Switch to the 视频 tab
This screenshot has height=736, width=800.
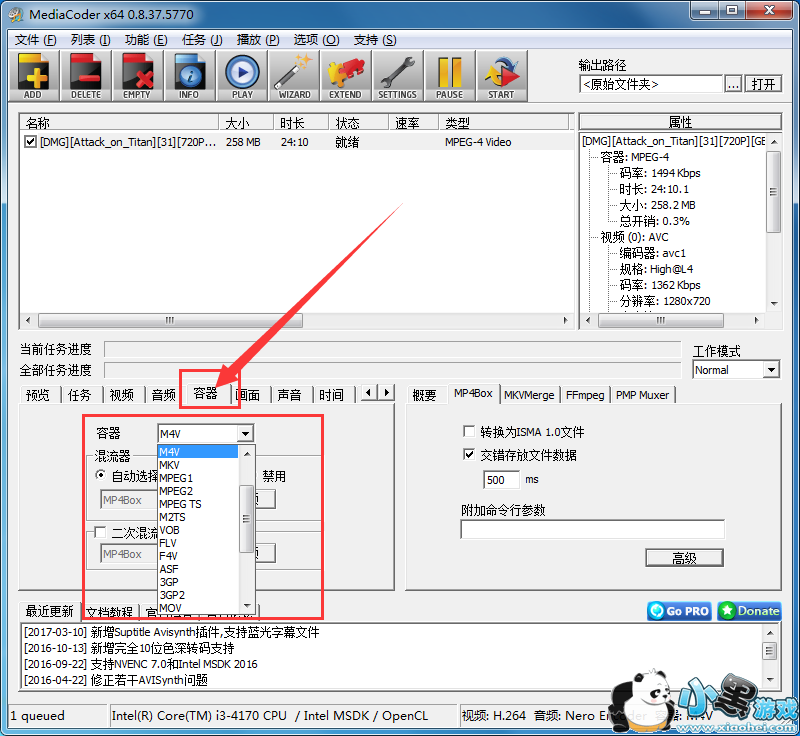(x=121, y=395)
